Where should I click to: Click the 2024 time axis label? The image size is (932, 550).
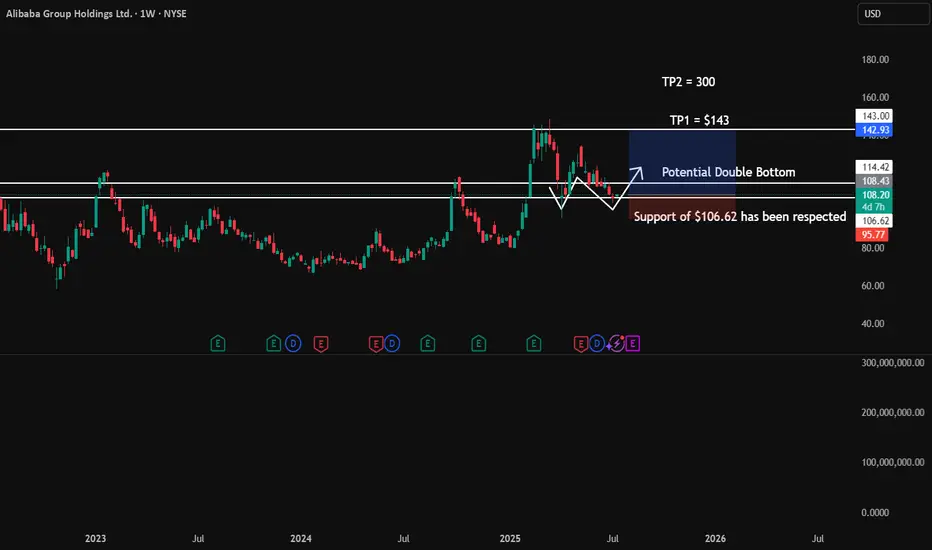pyautogui.click(x=301, y=539)
